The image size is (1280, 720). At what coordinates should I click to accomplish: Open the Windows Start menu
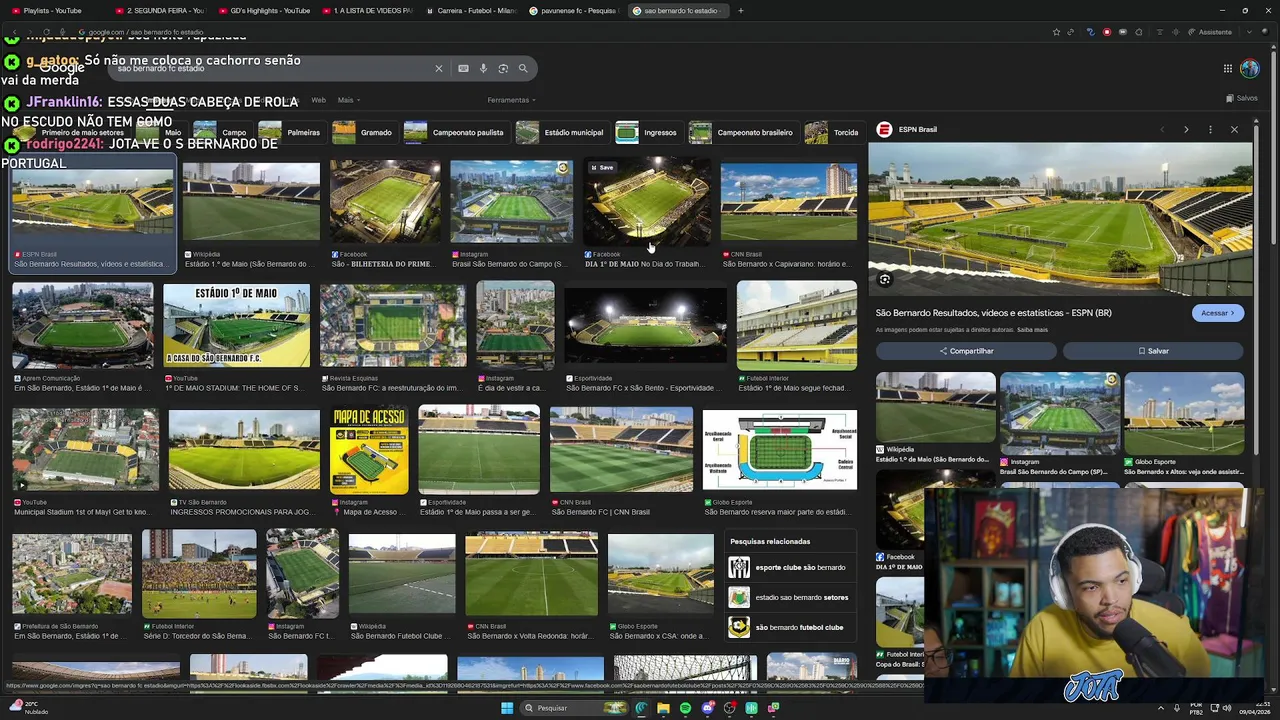point(506,708)
